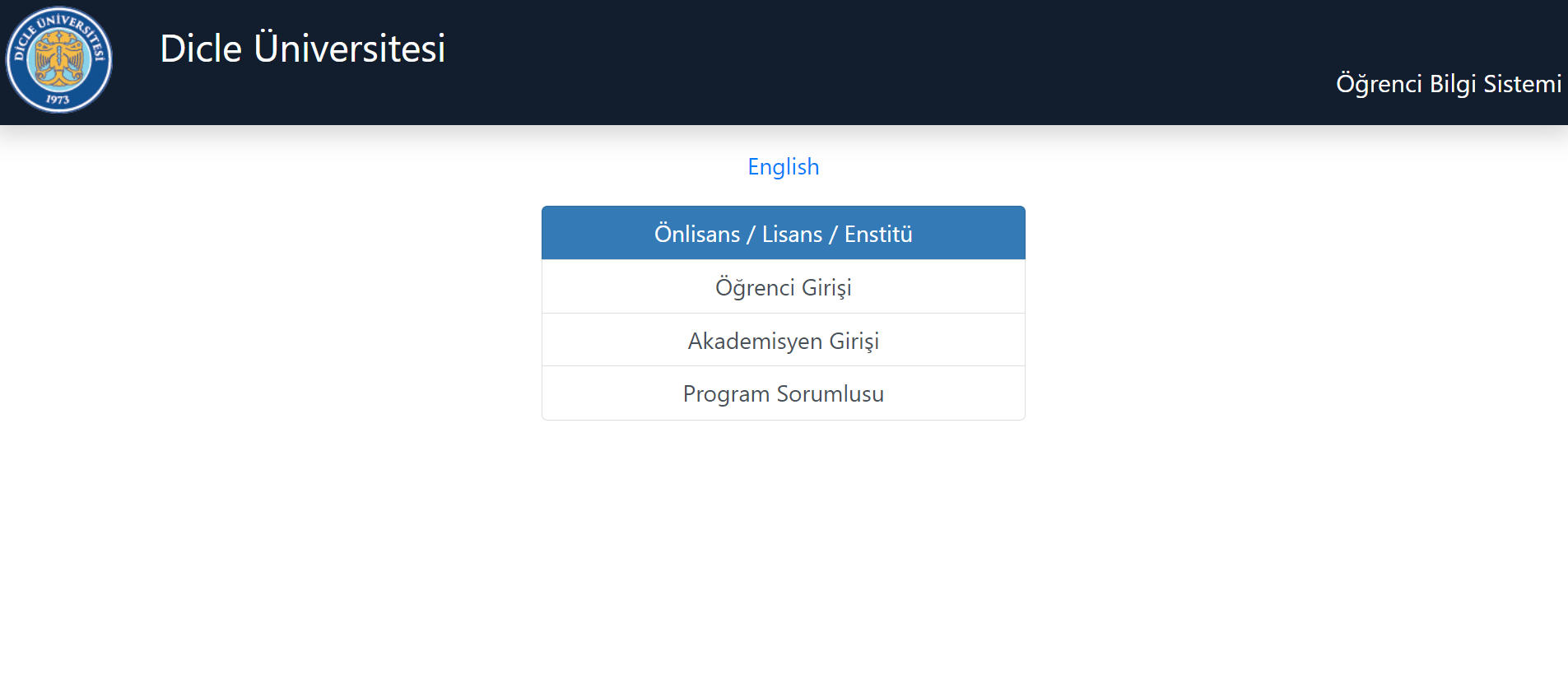Click the Dicle Üniversitesi circular logo
The height and width of the screenshot is (693, 1568).
pyautogui.click(x=59, y=60)
